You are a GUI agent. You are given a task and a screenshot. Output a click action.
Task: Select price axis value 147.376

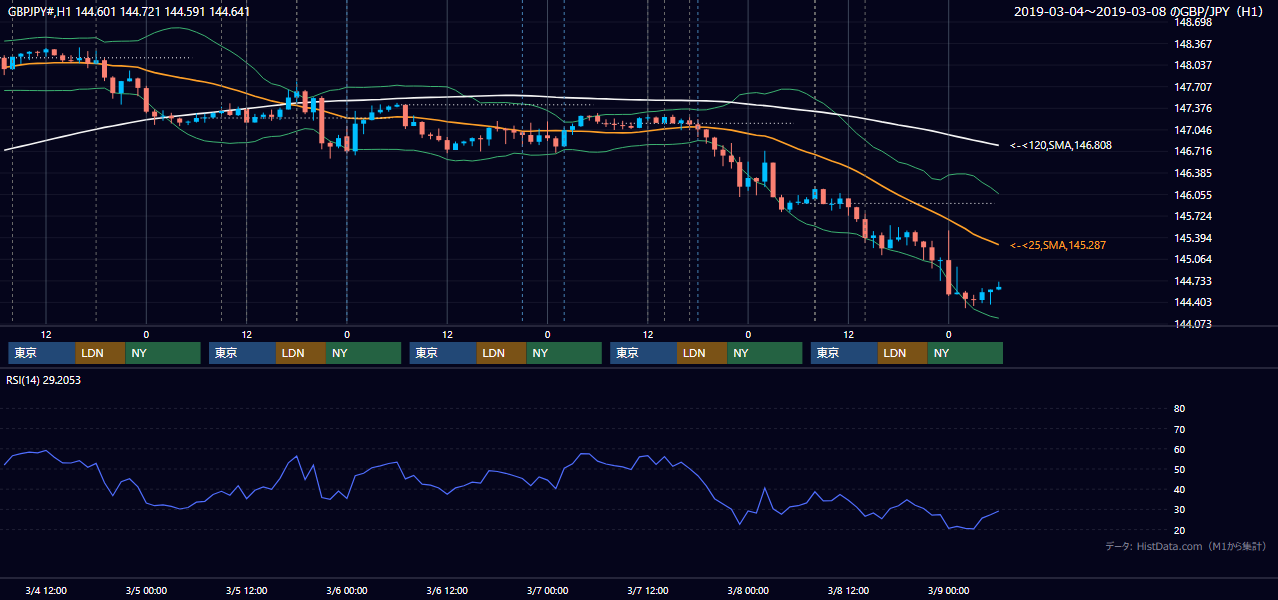coord(1193,108)
